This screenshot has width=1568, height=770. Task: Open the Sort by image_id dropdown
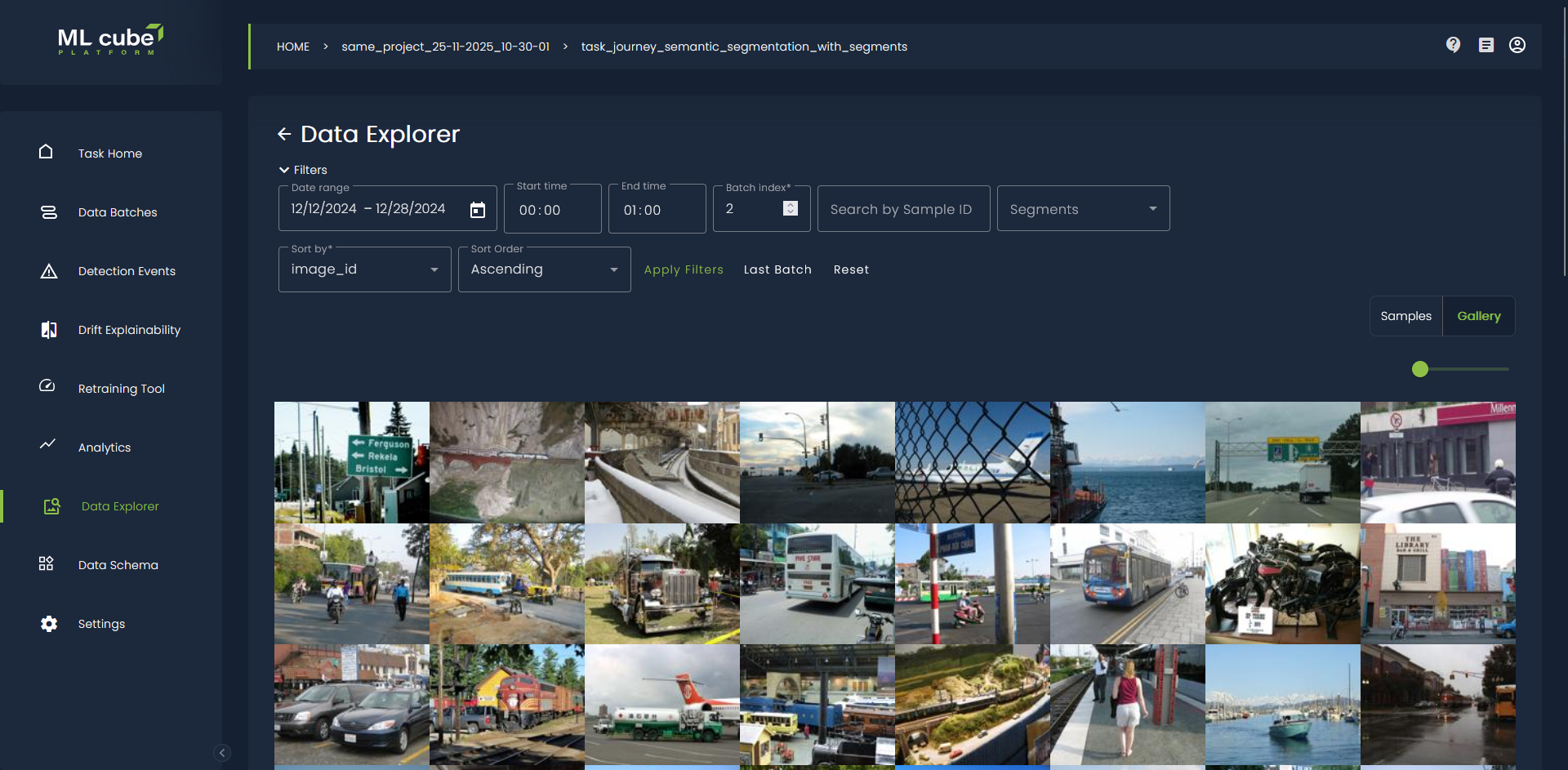364,269
